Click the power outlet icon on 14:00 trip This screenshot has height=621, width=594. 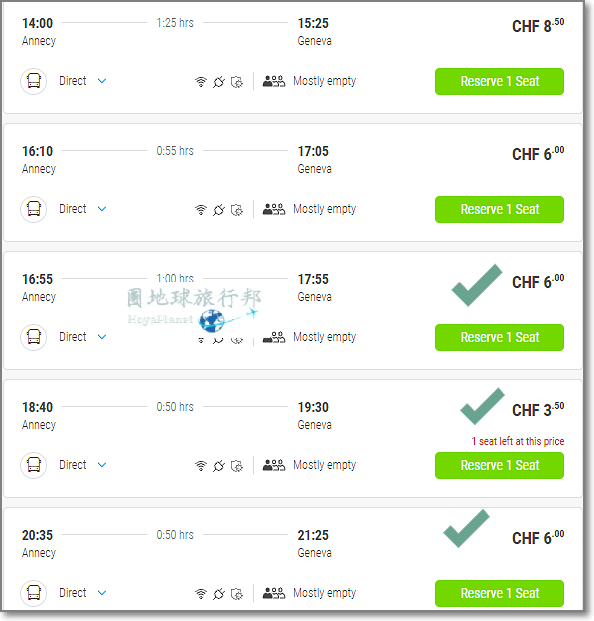coord(219,82)
